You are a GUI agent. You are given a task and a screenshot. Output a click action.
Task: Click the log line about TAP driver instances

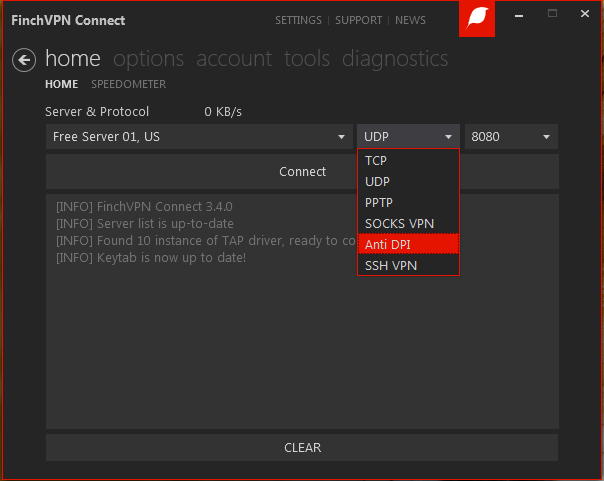click(206, 241)
